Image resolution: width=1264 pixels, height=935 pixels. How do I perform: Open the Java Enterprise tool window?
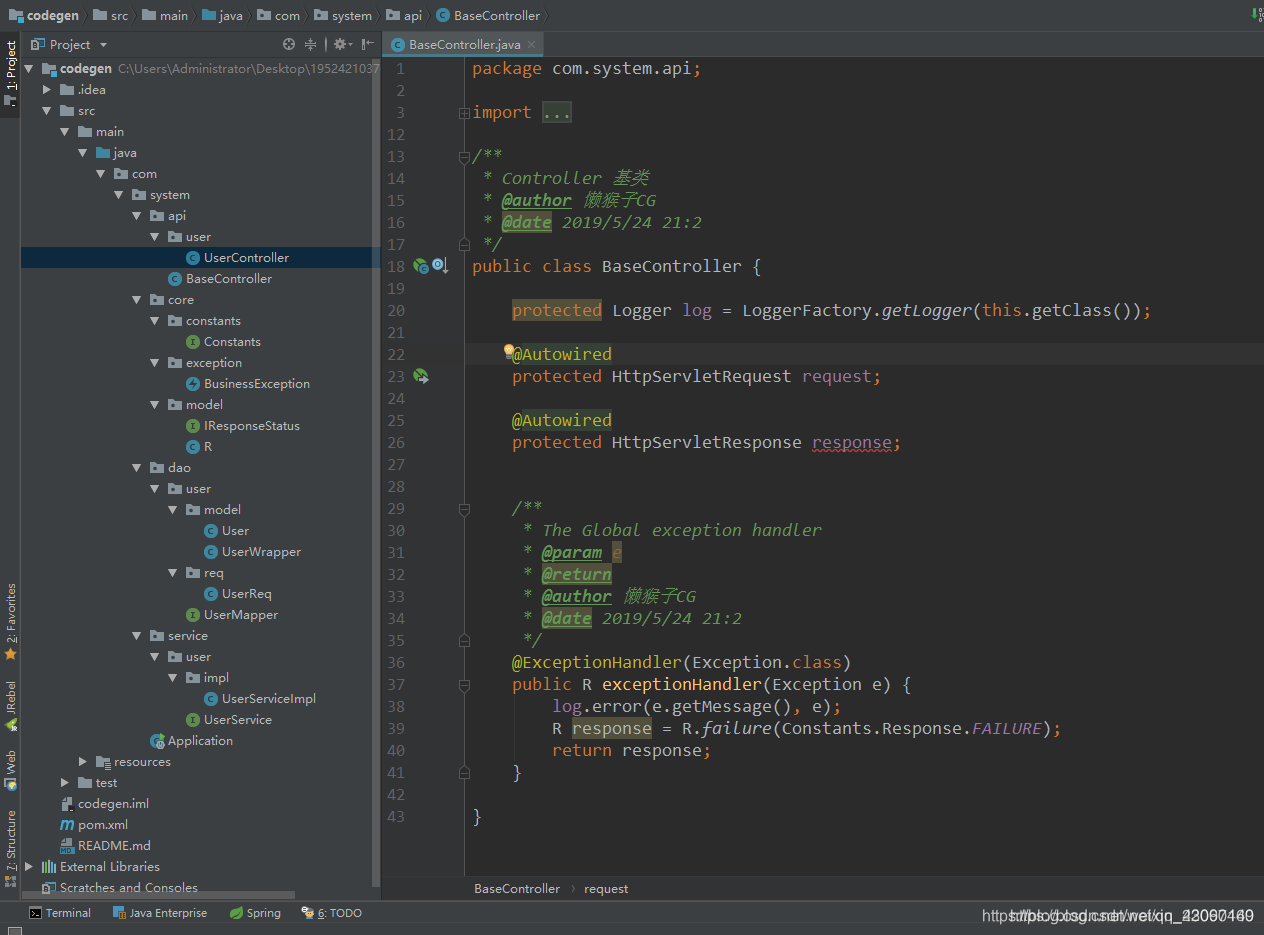click(x=160, y=913)
